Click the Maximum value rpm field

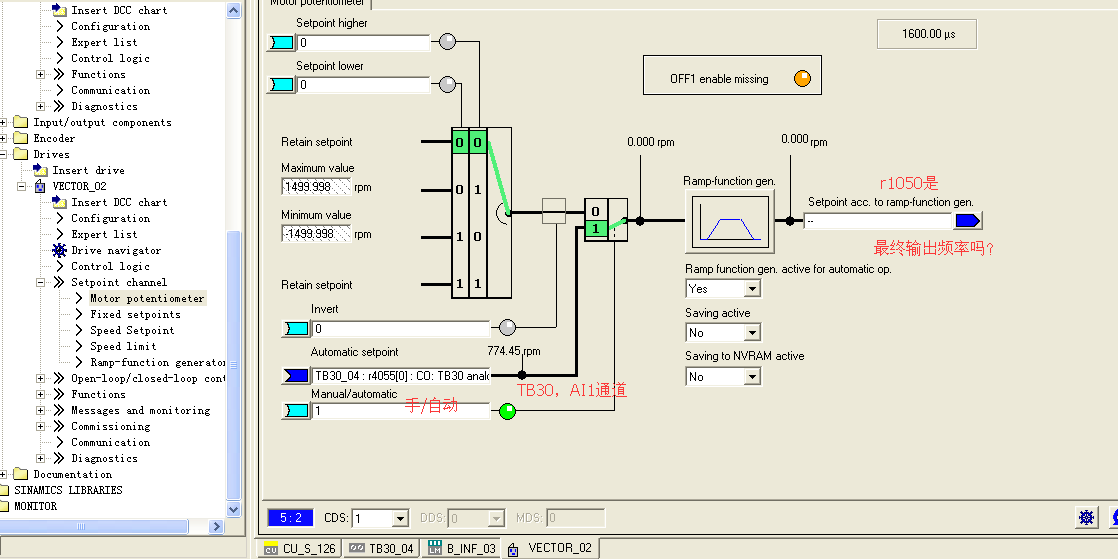317,187
